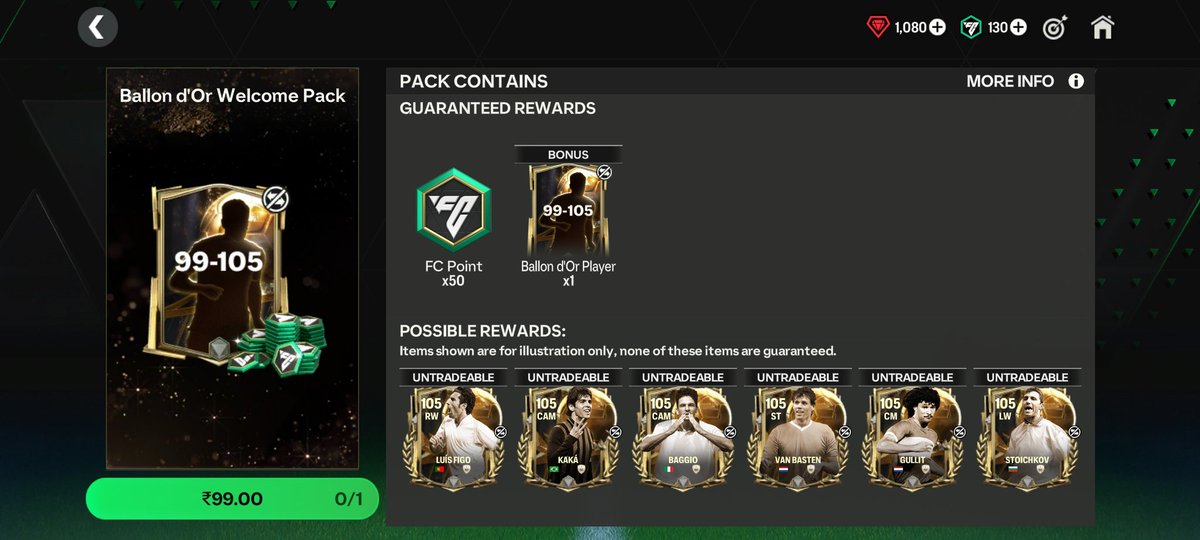Add FC Points with plus icon
Screen dimensions: 1200x540
tap(1018, 28)
